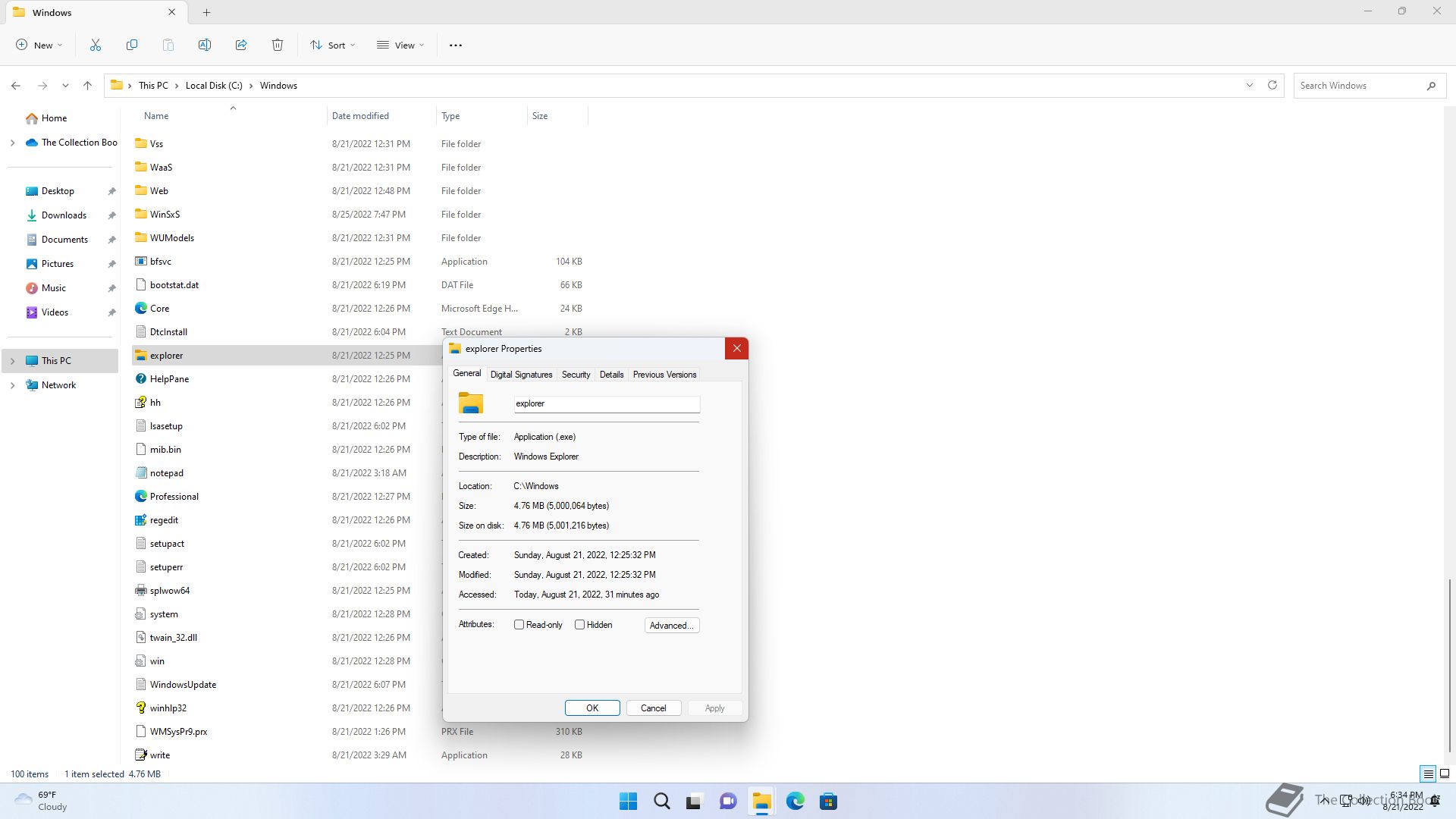1456x819 pixels.
Task: Open the See more ellipsis menu
Action: [x=456, y=45]
